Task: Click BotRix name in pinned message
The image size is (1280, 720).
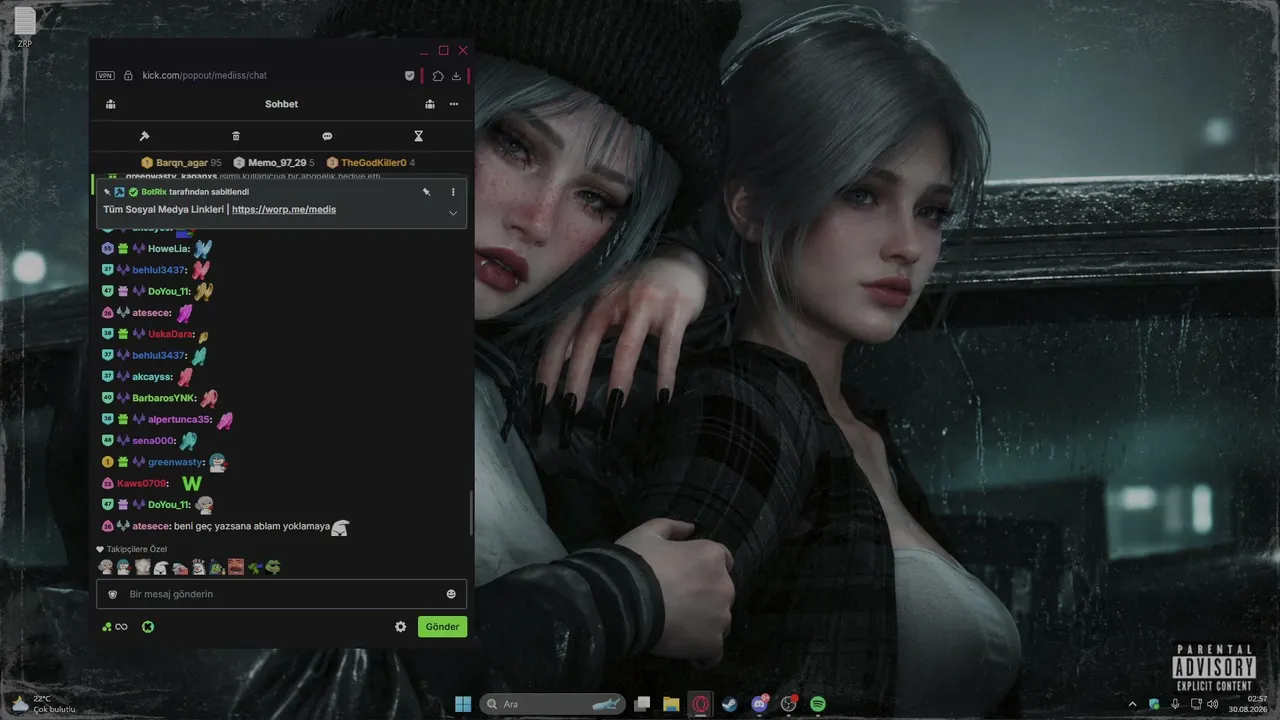Action: click(x=154, y=192)
